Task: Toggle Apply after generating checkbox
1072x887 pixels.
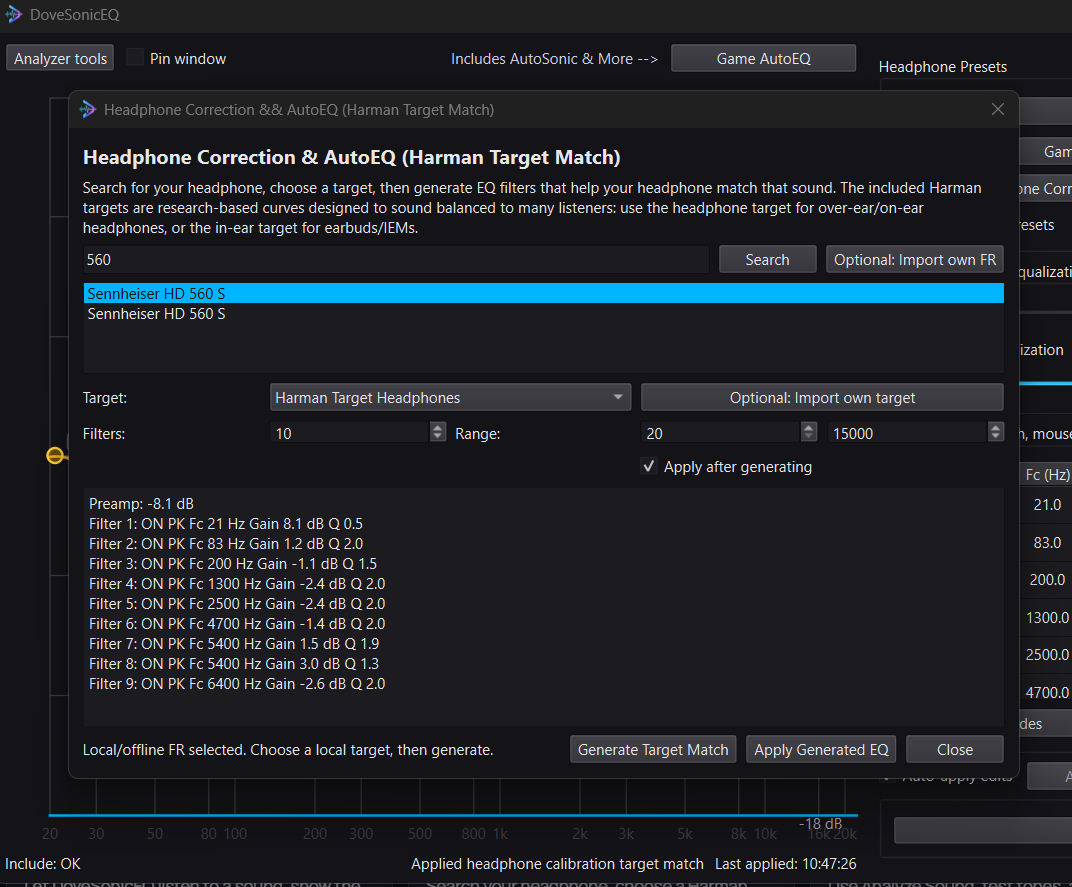Action: [x=649, y=466]
